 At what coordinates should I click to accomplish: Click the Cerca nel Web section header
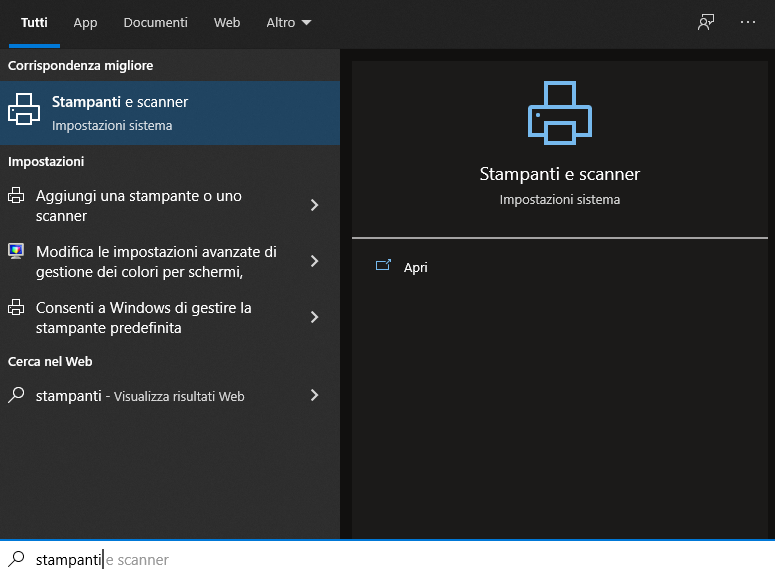click(x=50, y=361)
